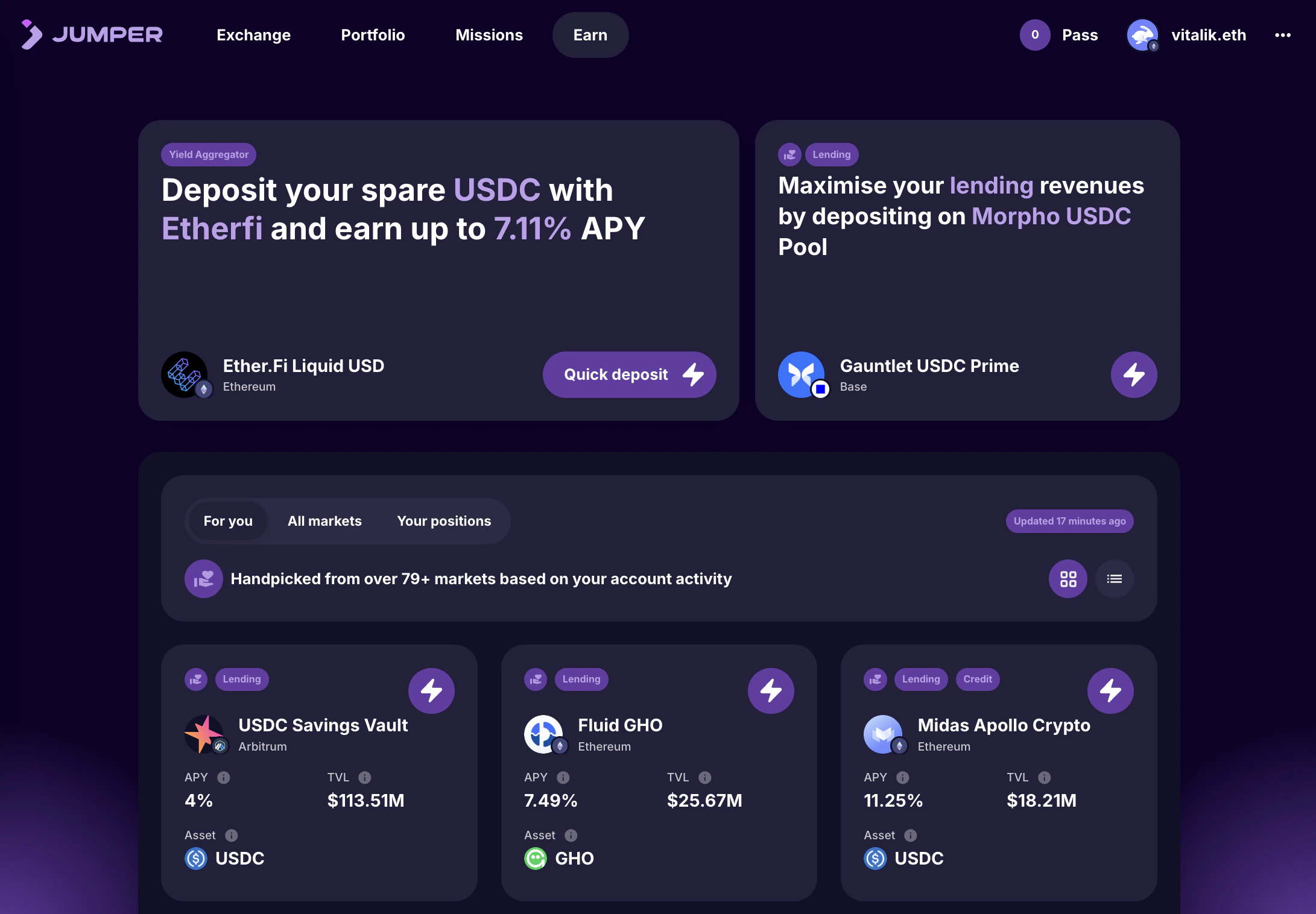Click the Lending tag on Midas Apollo Crypto
The height and width of the screenshot is (914, 1316).
[x=921, y=679]
